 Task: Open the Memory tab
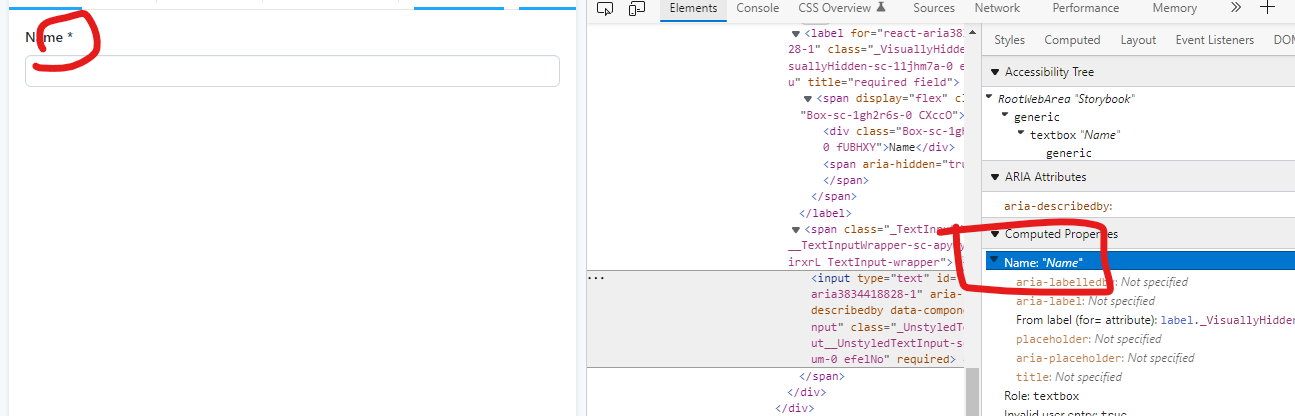(x=1174, y=8)
